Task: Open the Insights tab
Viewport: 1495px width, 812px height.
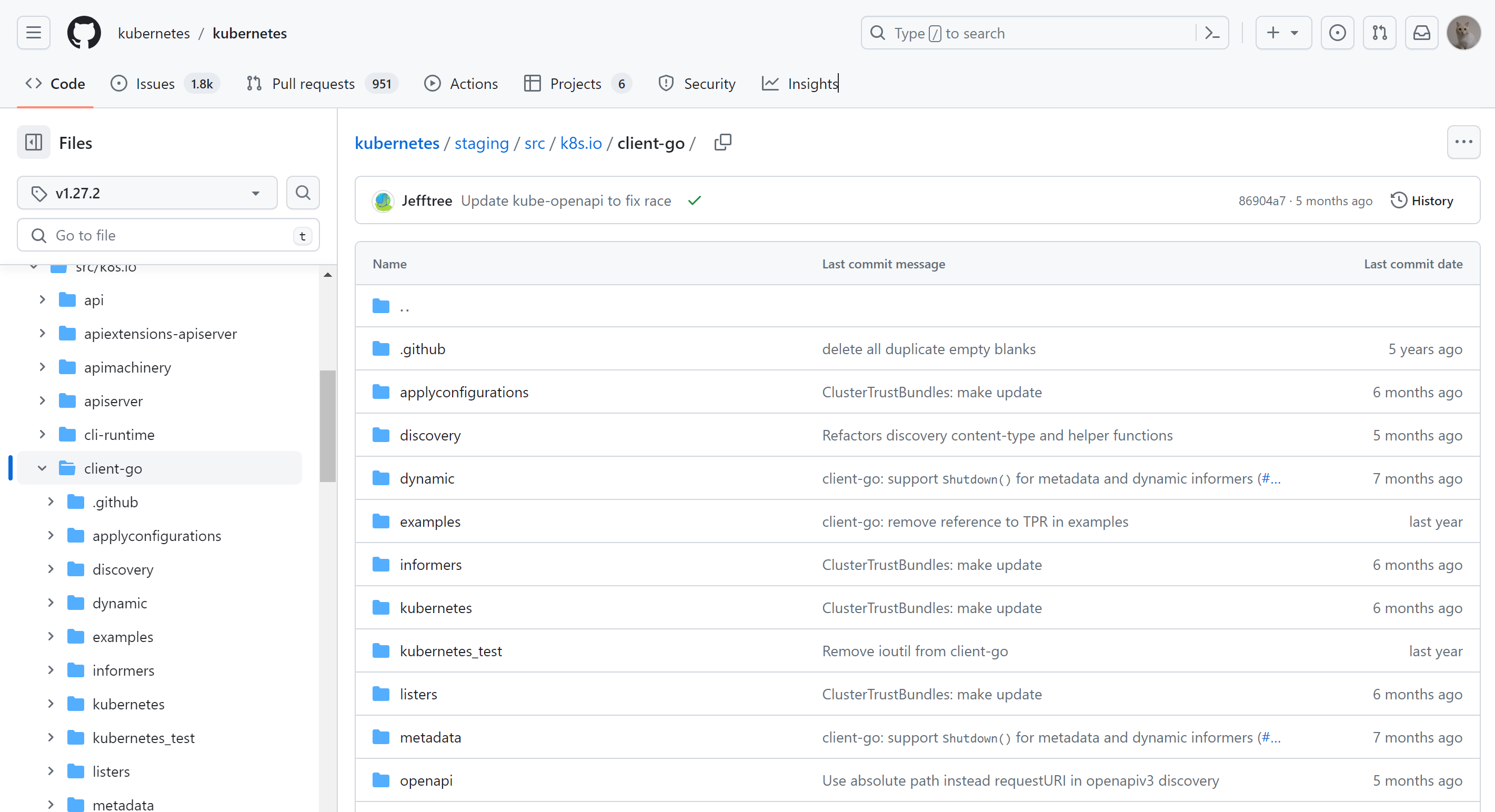Action: pyautogui.click(x=800, y=84)
